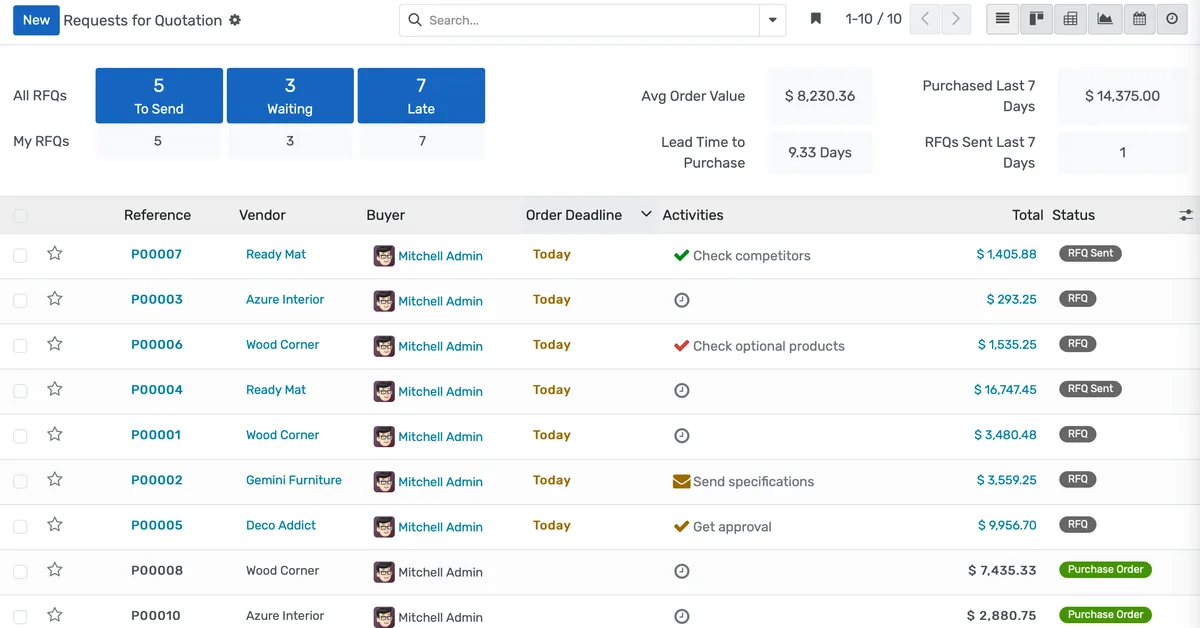This screenshot has height=628, width=1200.
Task: Open vendor link Gemini Furniture
Action: (x=294, y=480)
